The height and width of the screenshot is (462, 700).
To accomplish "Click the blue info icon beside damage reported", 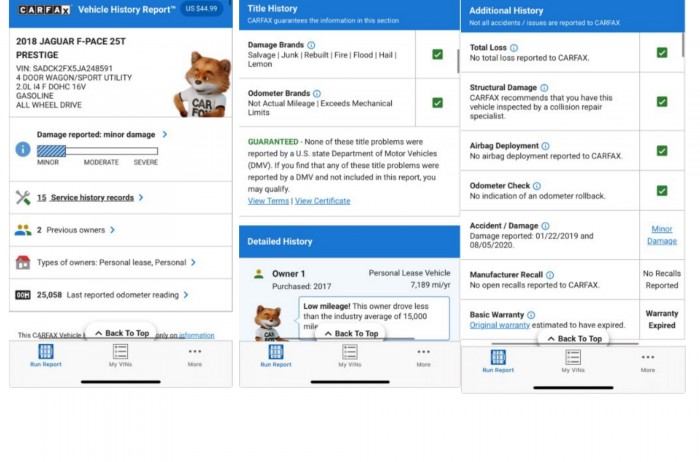I will (23, 149).
